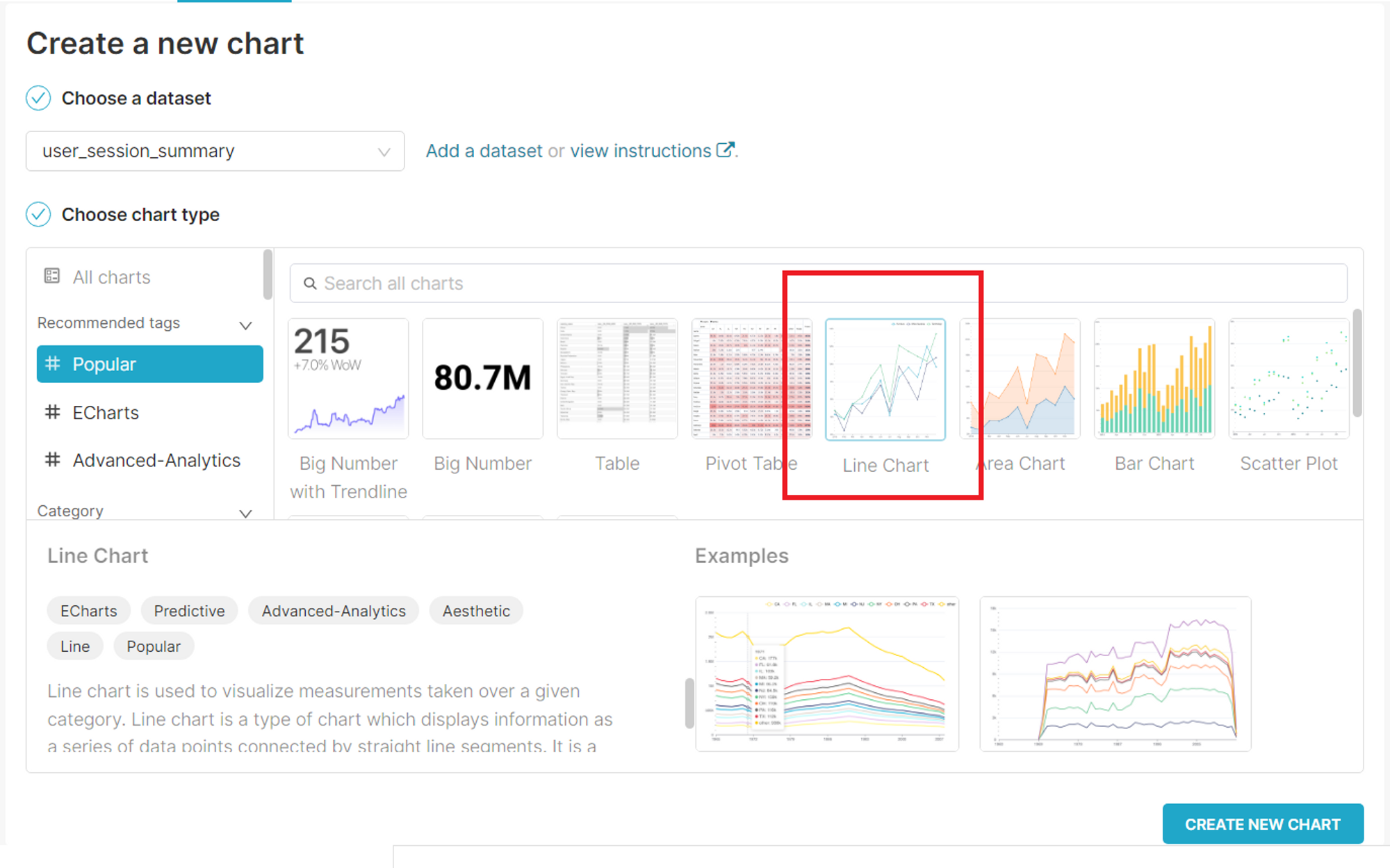Select the Big Number with Trendline thumbnail
Viewport: 1390px width, 868px height.
(x=348, y=379)
